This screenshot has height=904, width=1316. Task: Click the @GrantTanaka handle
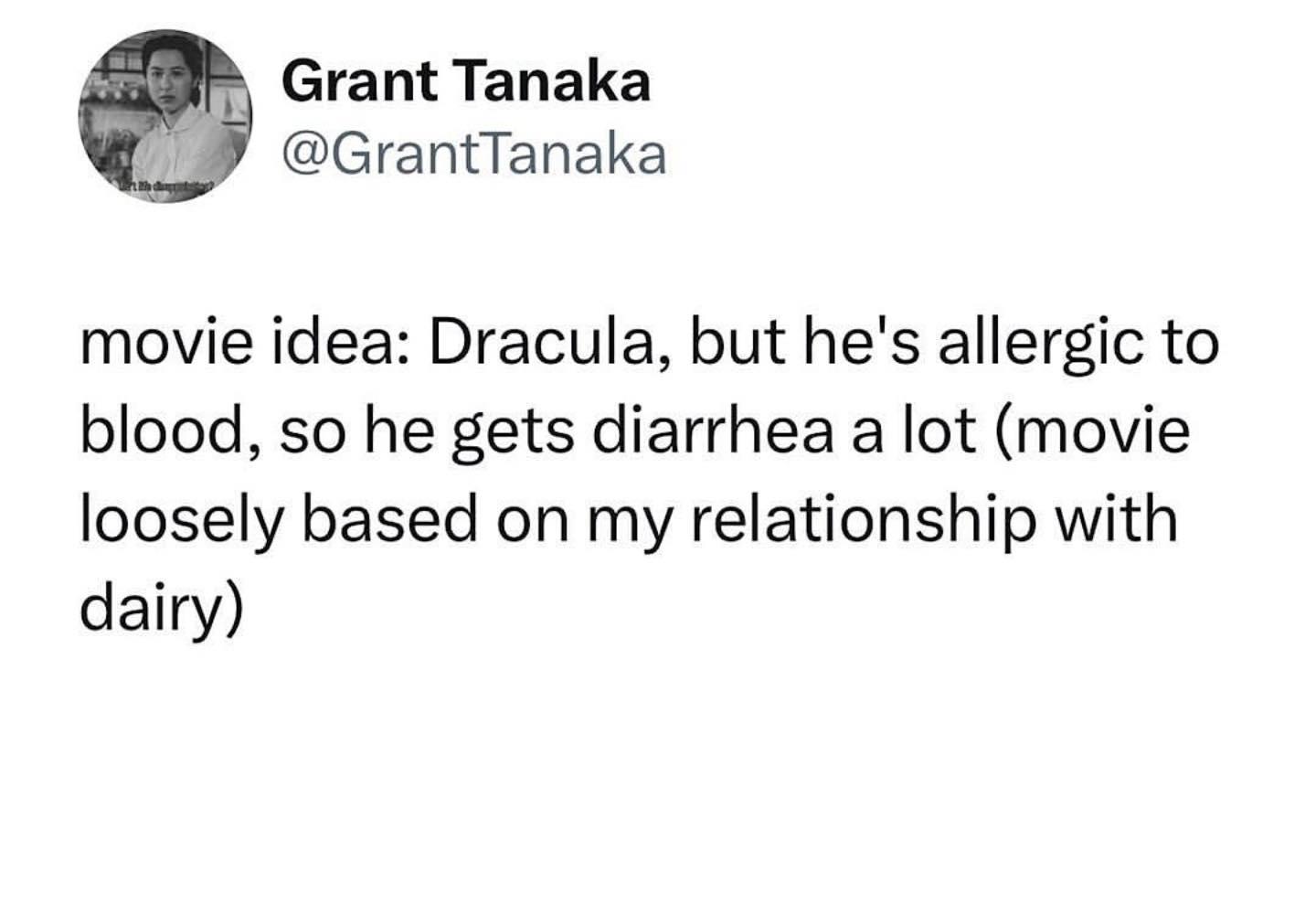pos(474,154)
